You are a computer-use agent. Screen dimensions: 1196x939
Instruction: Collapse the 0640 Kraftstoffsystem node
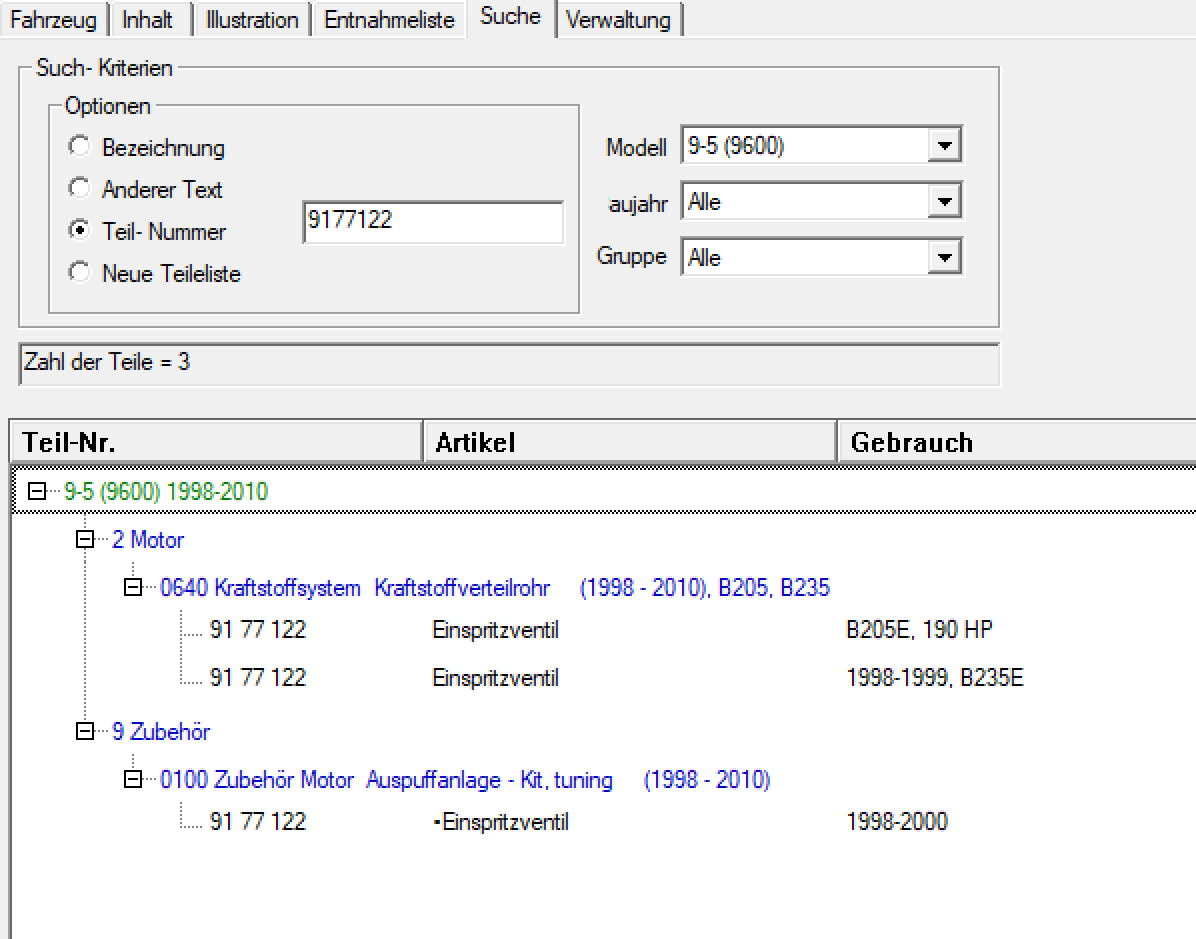coord(133,587)
